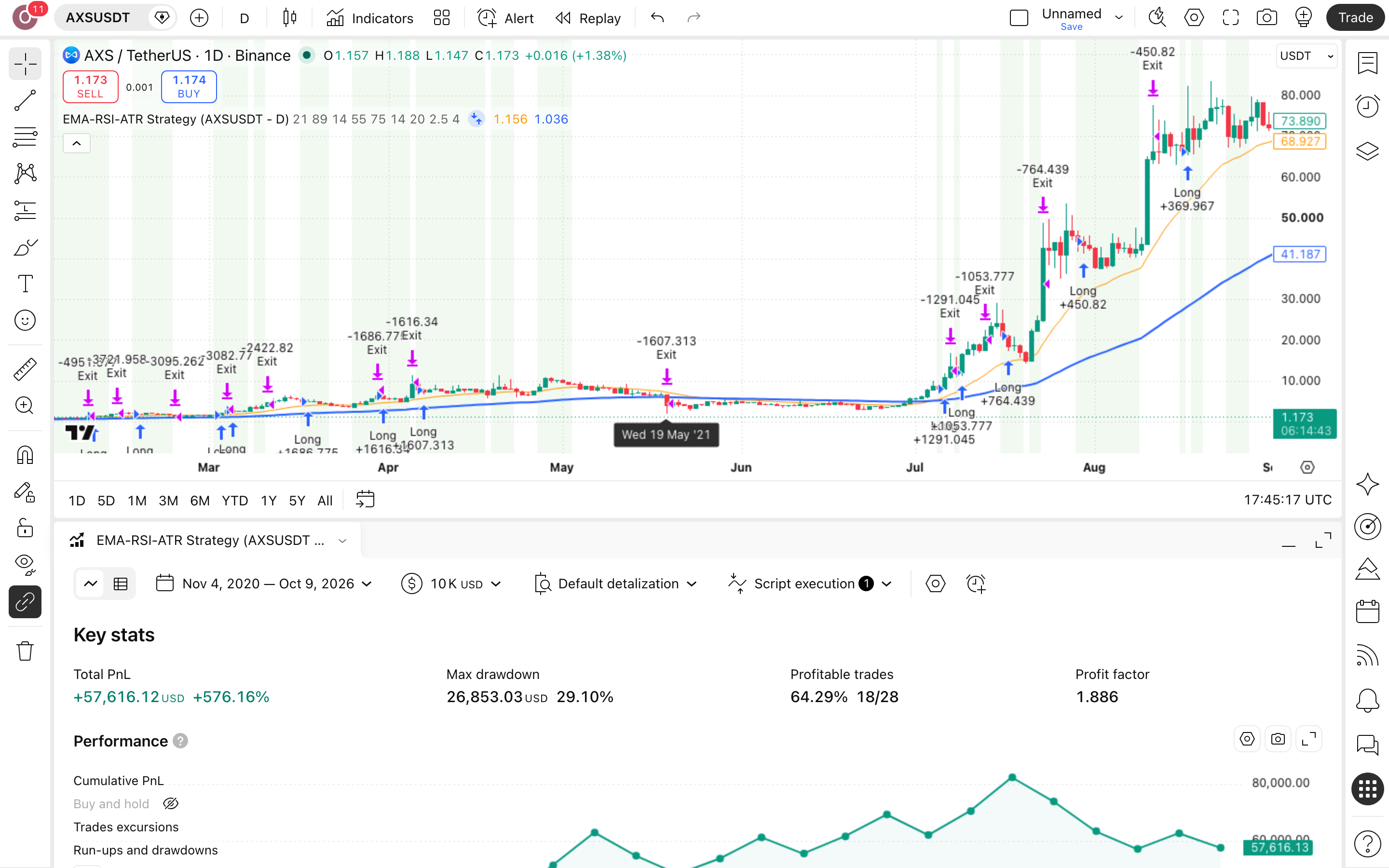
Task: Collapse the indicator legend chevron
Action: [76, 143]
